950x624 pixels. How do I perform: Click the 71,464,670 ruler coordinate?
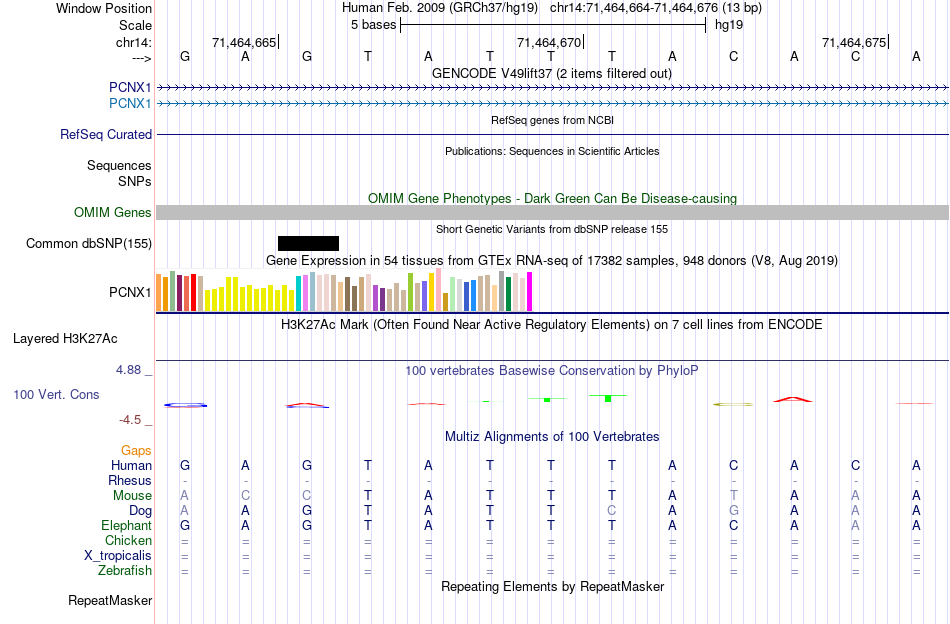[548, 42]
